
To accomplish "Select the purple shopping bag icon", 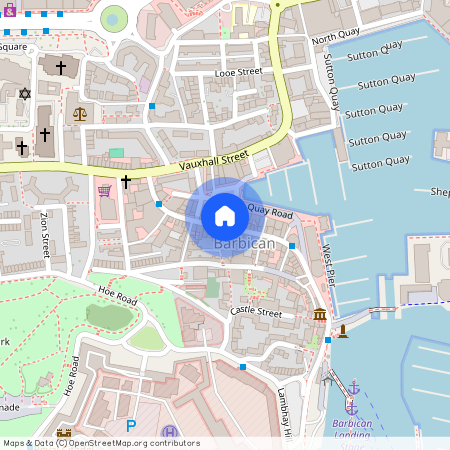I will tap(10, 10).
